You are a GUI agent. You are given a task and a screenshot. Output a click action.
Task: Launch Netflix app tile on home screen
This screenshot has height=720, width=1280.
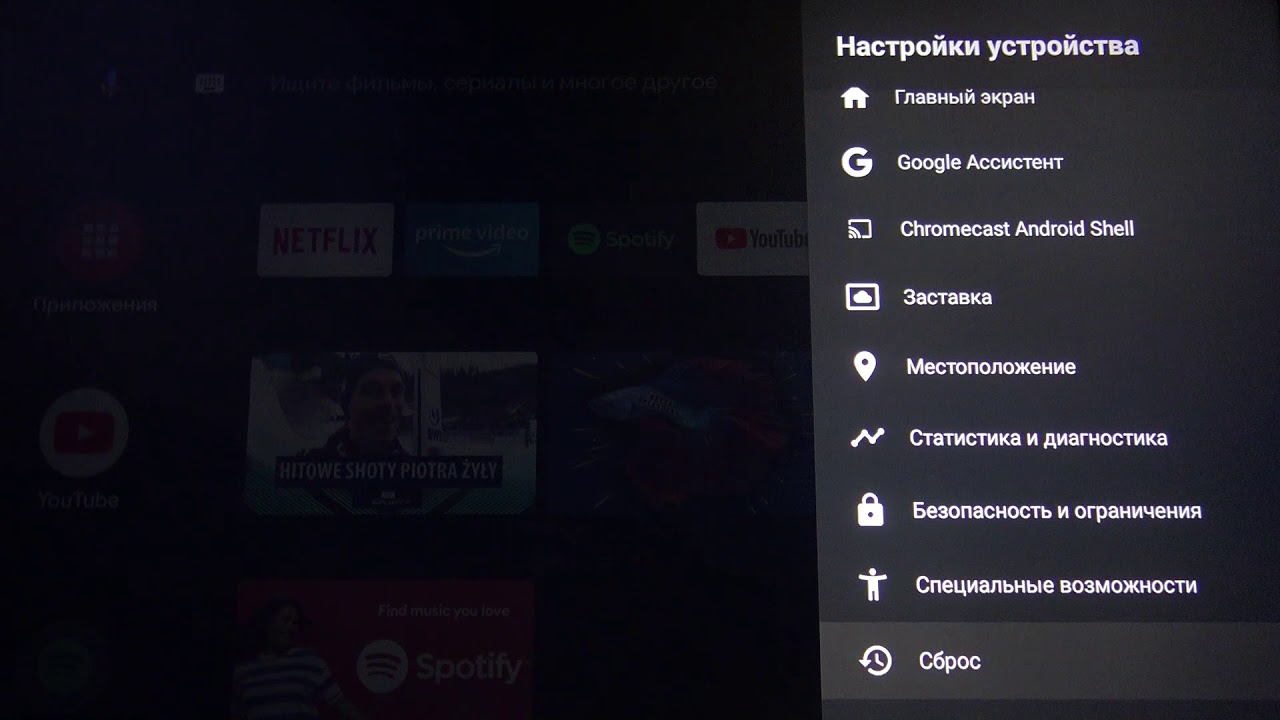tap(325, 240)
